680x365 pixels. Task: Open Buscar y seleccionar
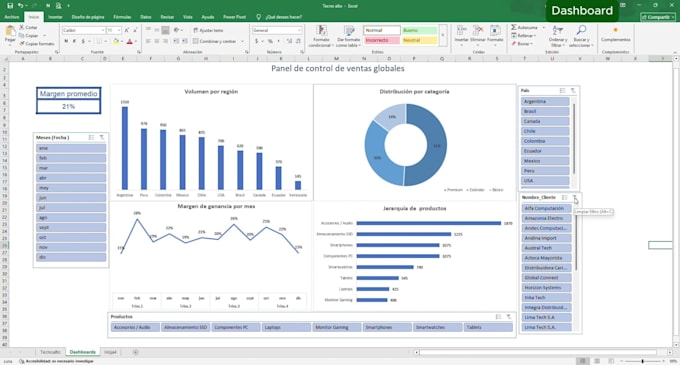581,36
